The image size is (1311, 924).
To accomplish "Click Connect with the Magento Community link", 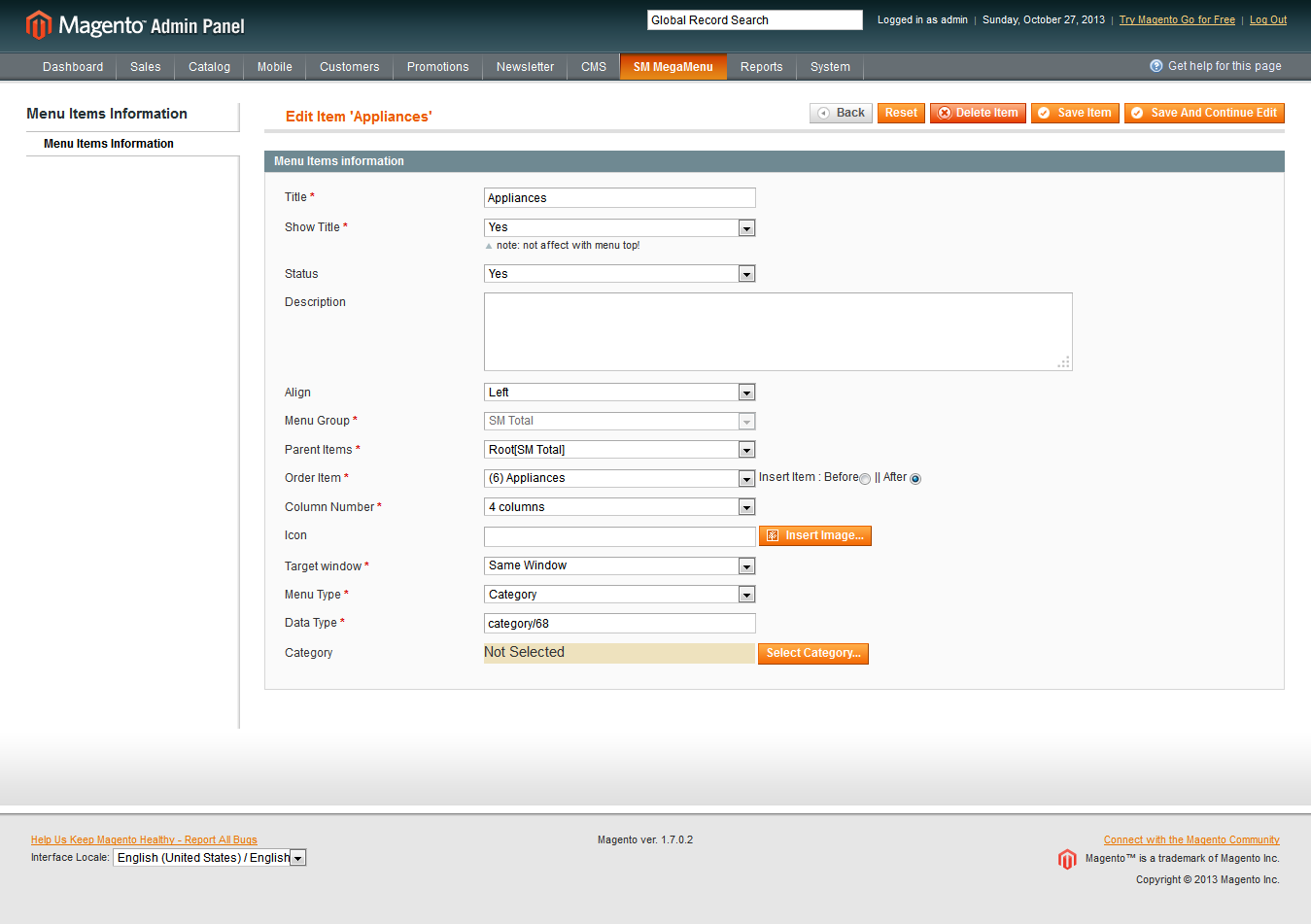I will [1191, 839].
